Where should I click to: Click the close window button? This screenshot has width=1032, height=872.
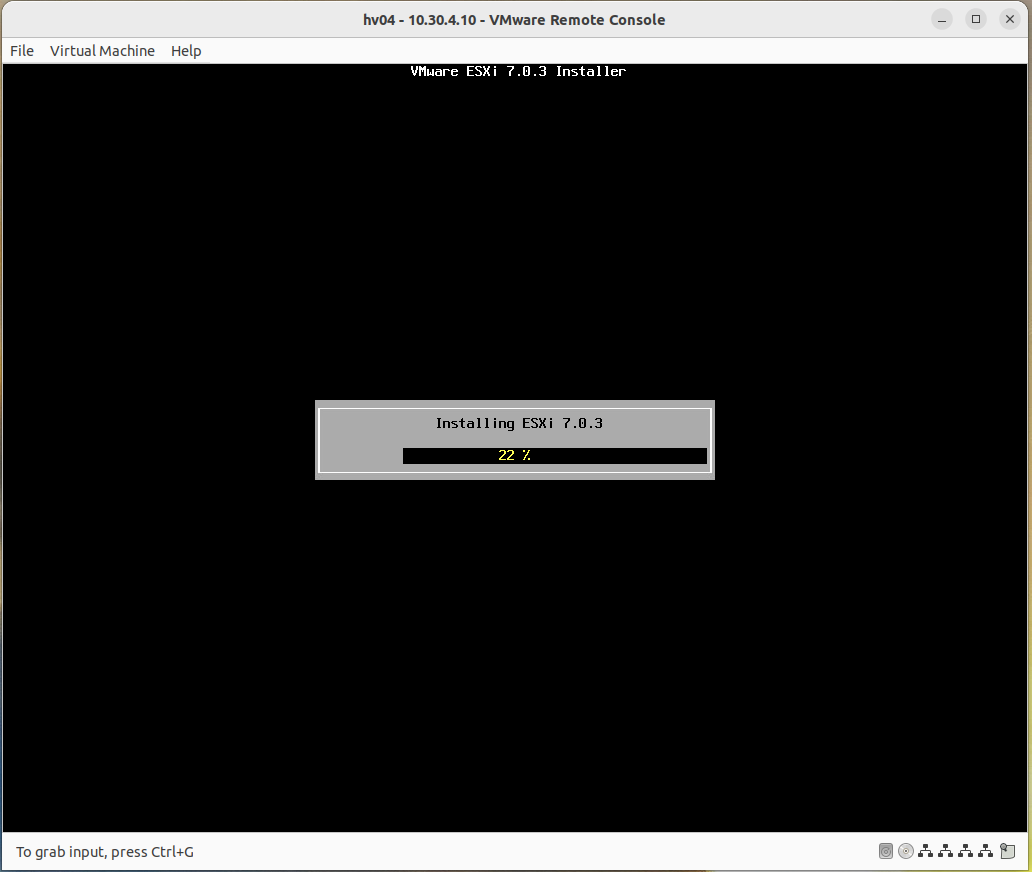1009,19
